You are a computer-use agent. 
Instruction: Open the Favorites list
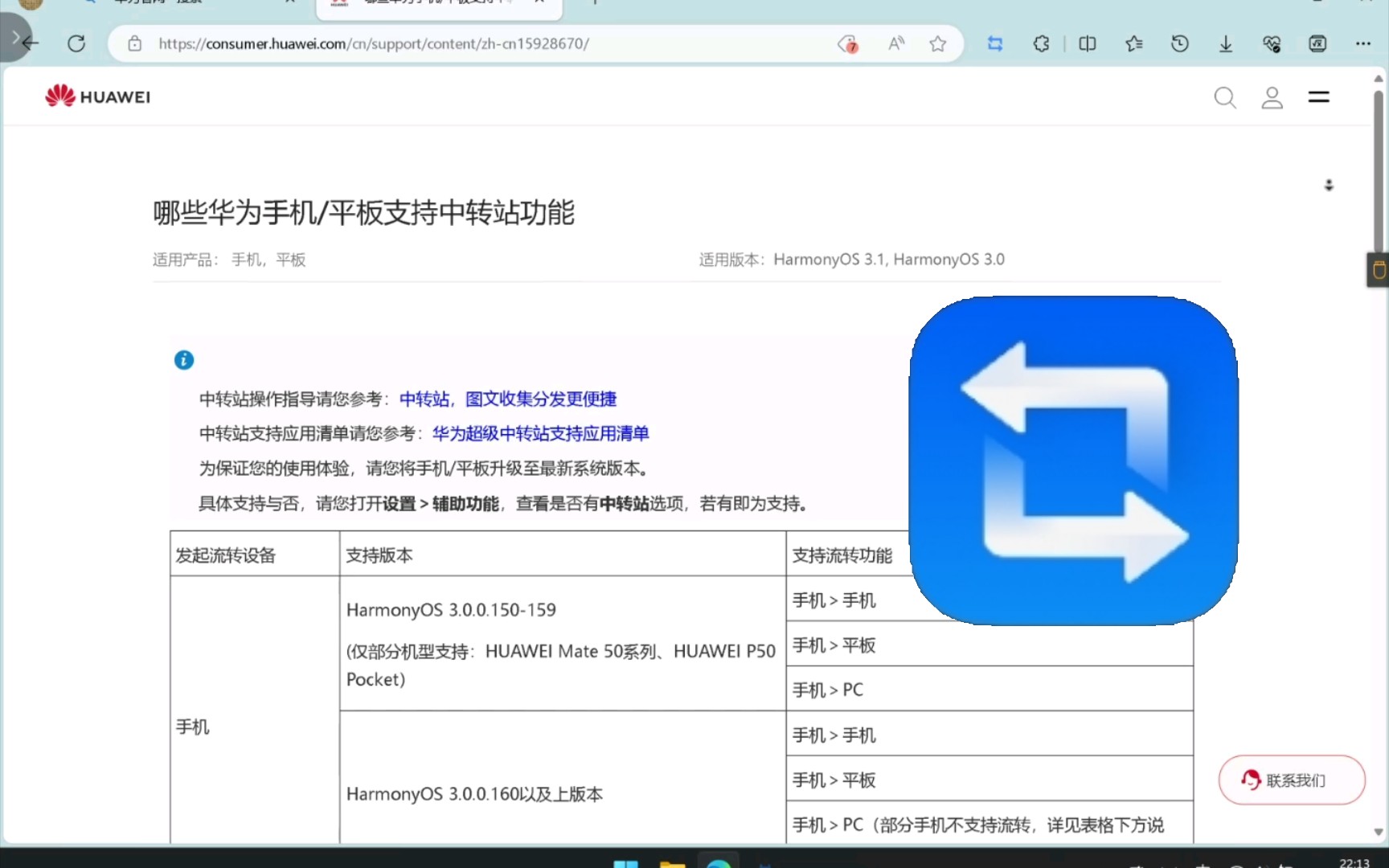(1133, 43)
